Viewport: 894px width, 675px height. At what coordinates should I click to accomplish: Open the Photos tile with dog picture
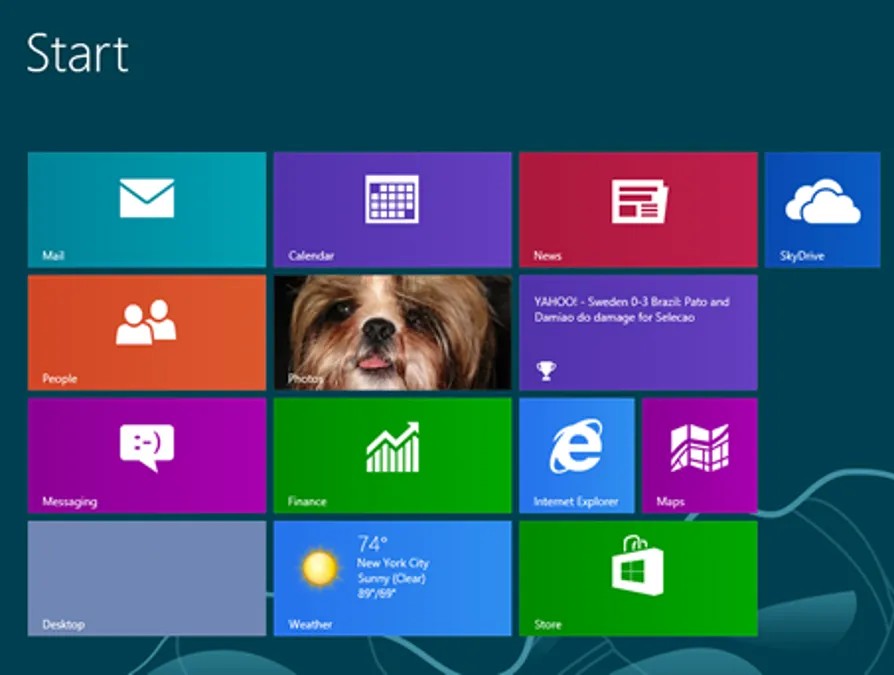[x=392, y=332]
